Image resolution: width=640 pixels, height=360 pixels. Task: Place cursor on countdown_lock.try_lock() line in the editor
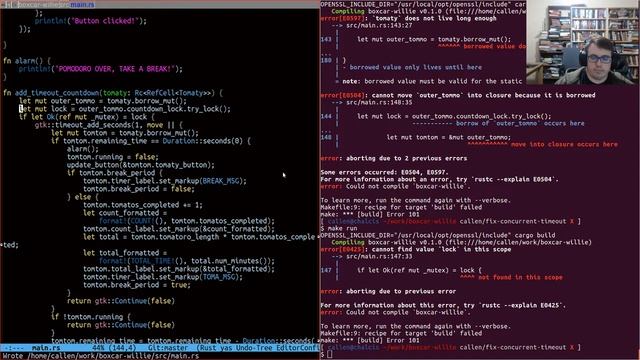pyautogui.click(x=124, y=109)
